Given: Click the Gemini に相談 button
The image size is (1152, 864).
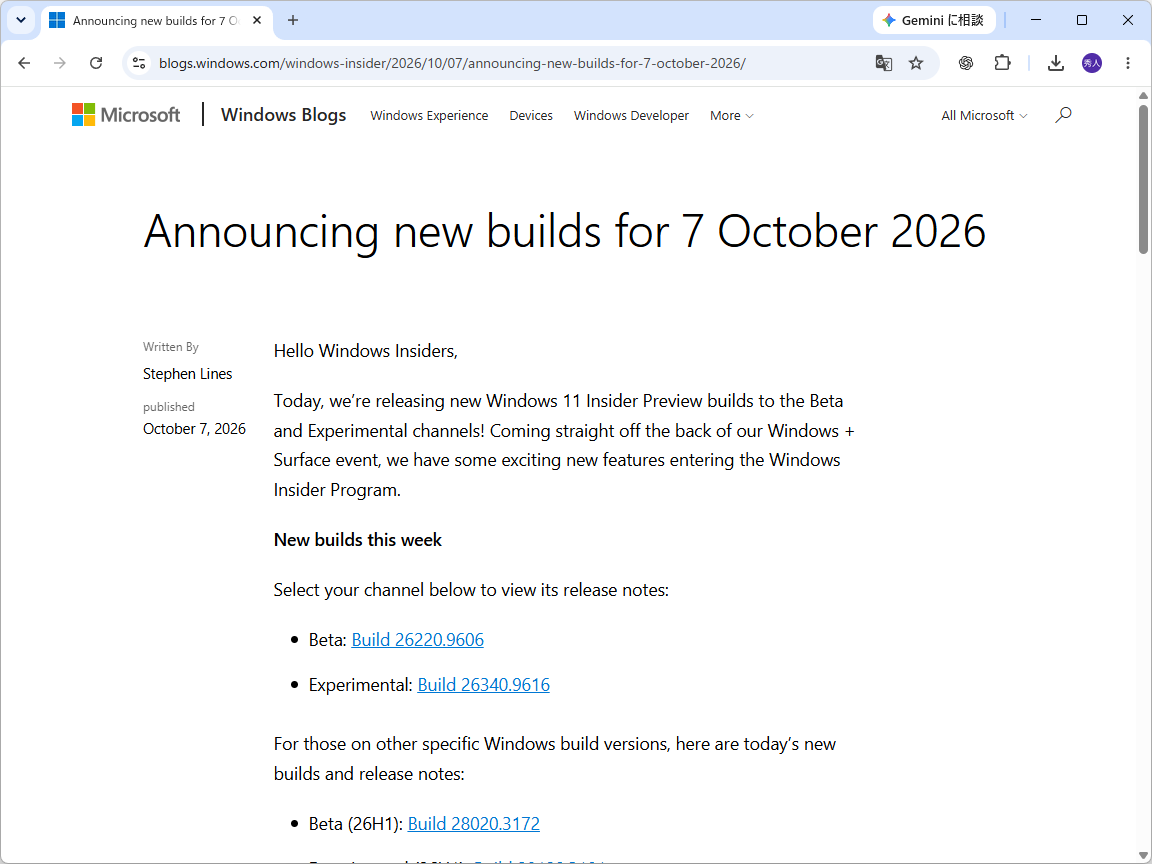Looking at the screenshot, I should pyautogui.click(x=934, y=21).
